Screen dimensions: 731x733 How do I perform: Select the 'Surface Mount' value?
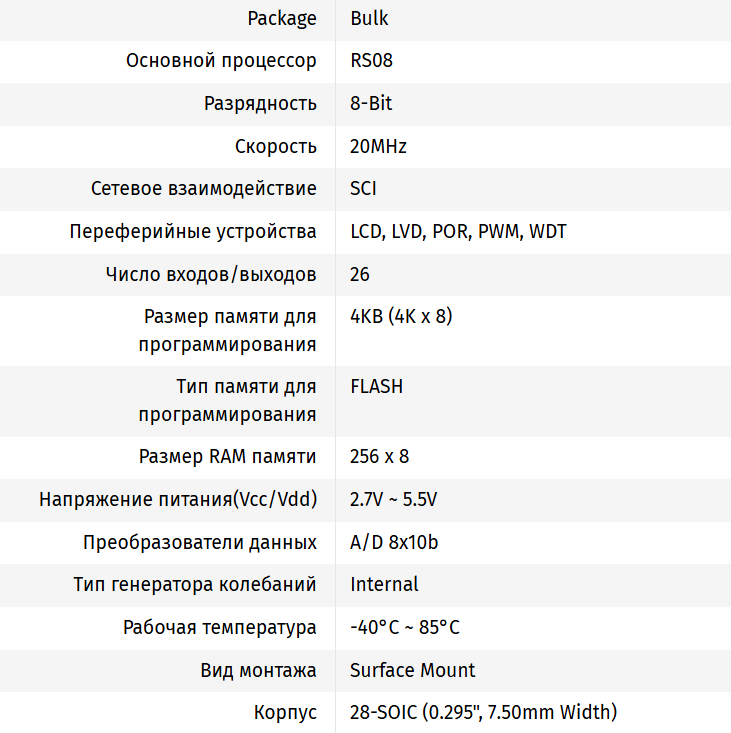coord(412,671)
